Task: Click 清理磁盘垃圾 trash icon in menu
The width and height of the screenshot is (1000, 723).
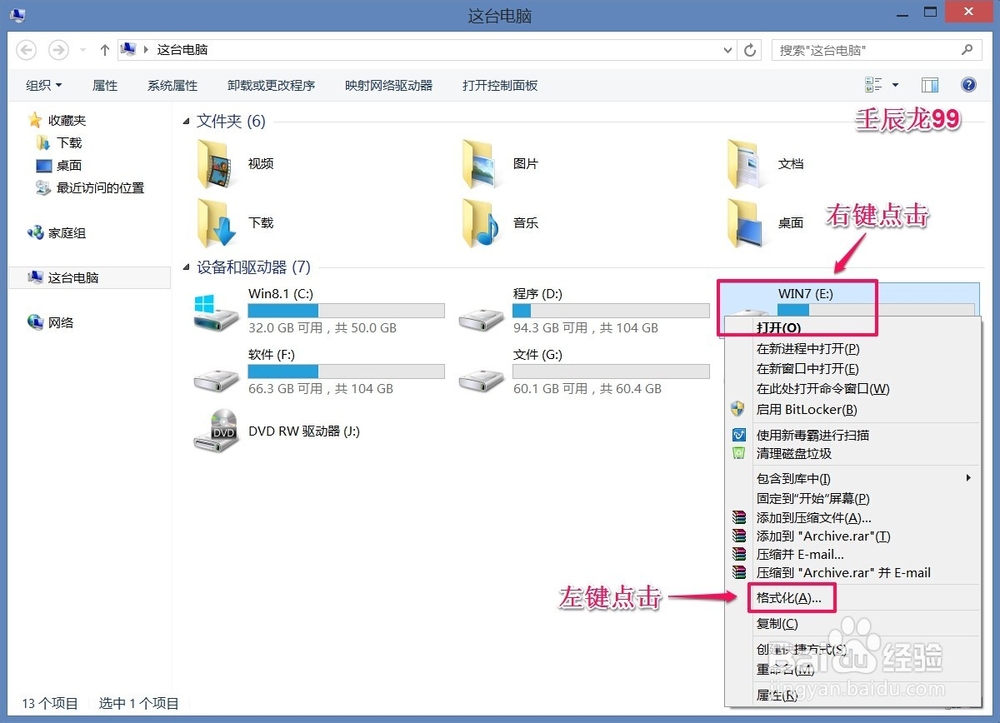Action: [739, 453]
